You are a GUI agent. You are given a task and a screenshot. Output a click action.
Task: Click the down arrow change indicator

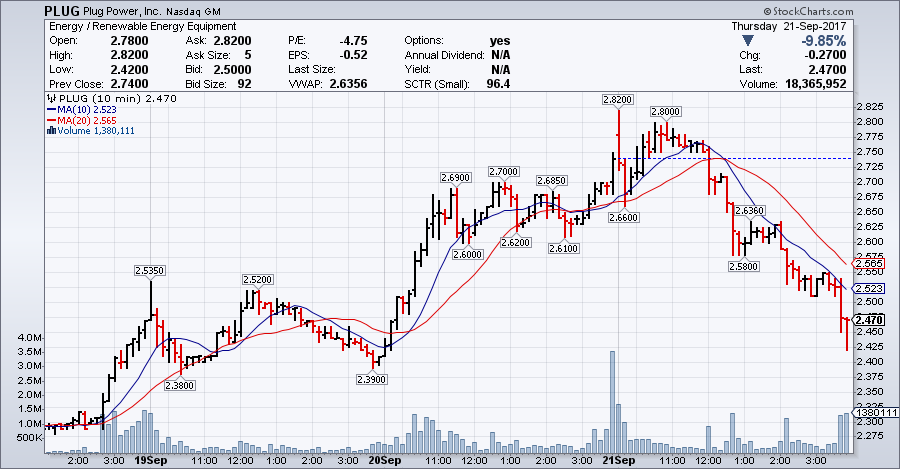click(x=746, y=41)
